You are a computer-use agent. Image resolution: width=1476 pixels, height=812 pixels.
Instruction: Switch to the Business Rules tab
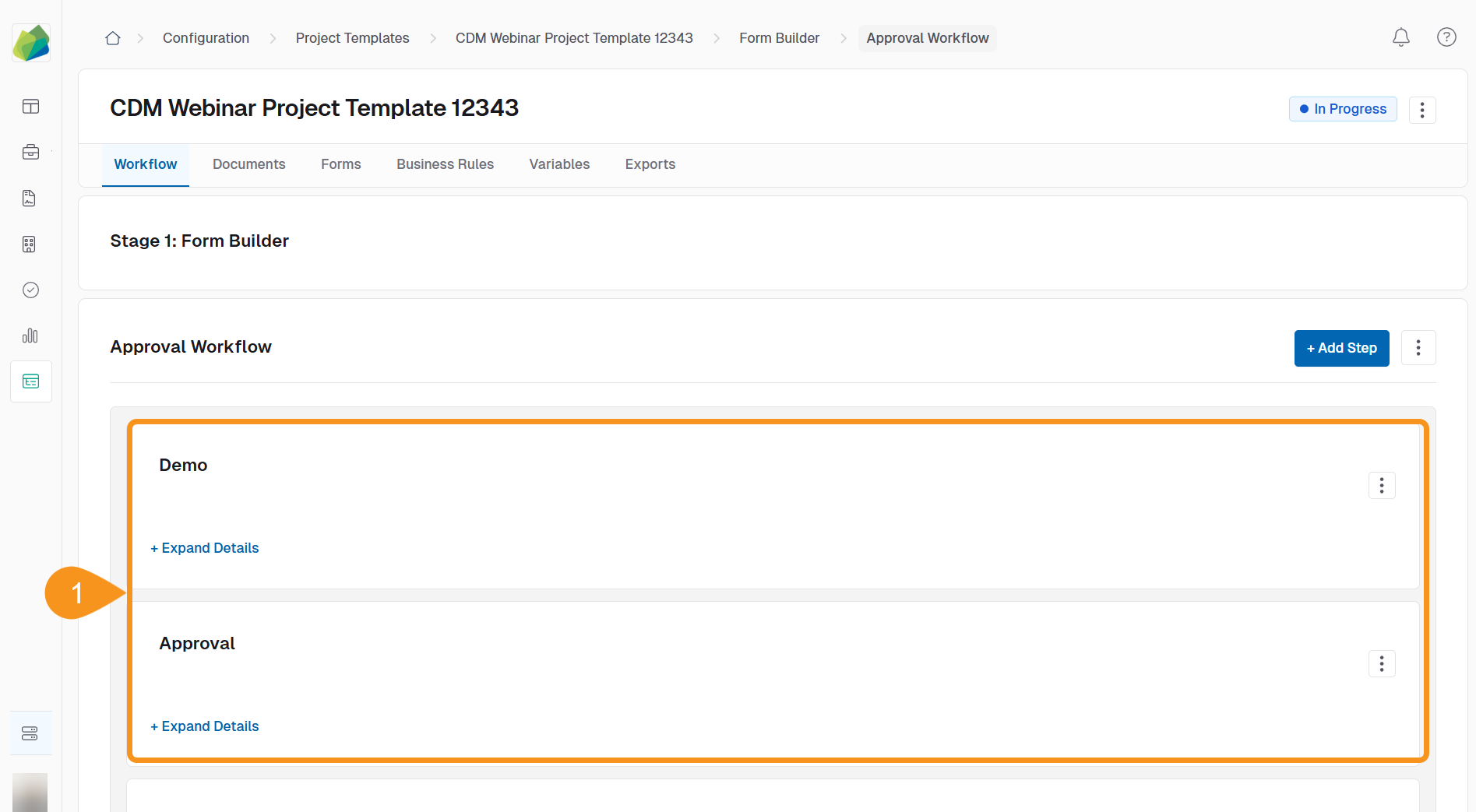445,164
